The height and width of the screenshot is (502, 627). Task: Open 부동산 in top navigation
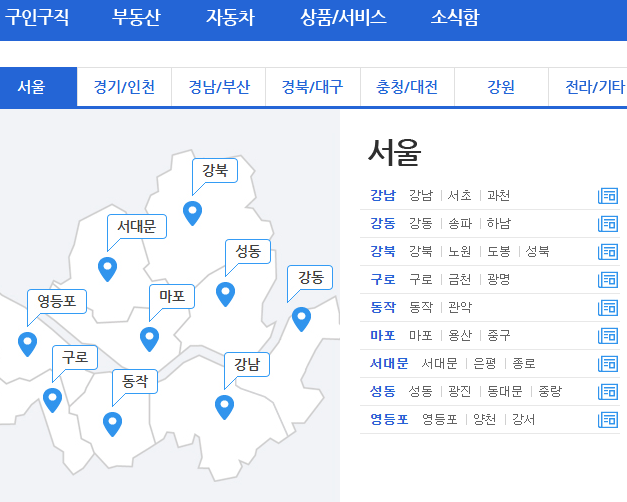click(136, 18)
